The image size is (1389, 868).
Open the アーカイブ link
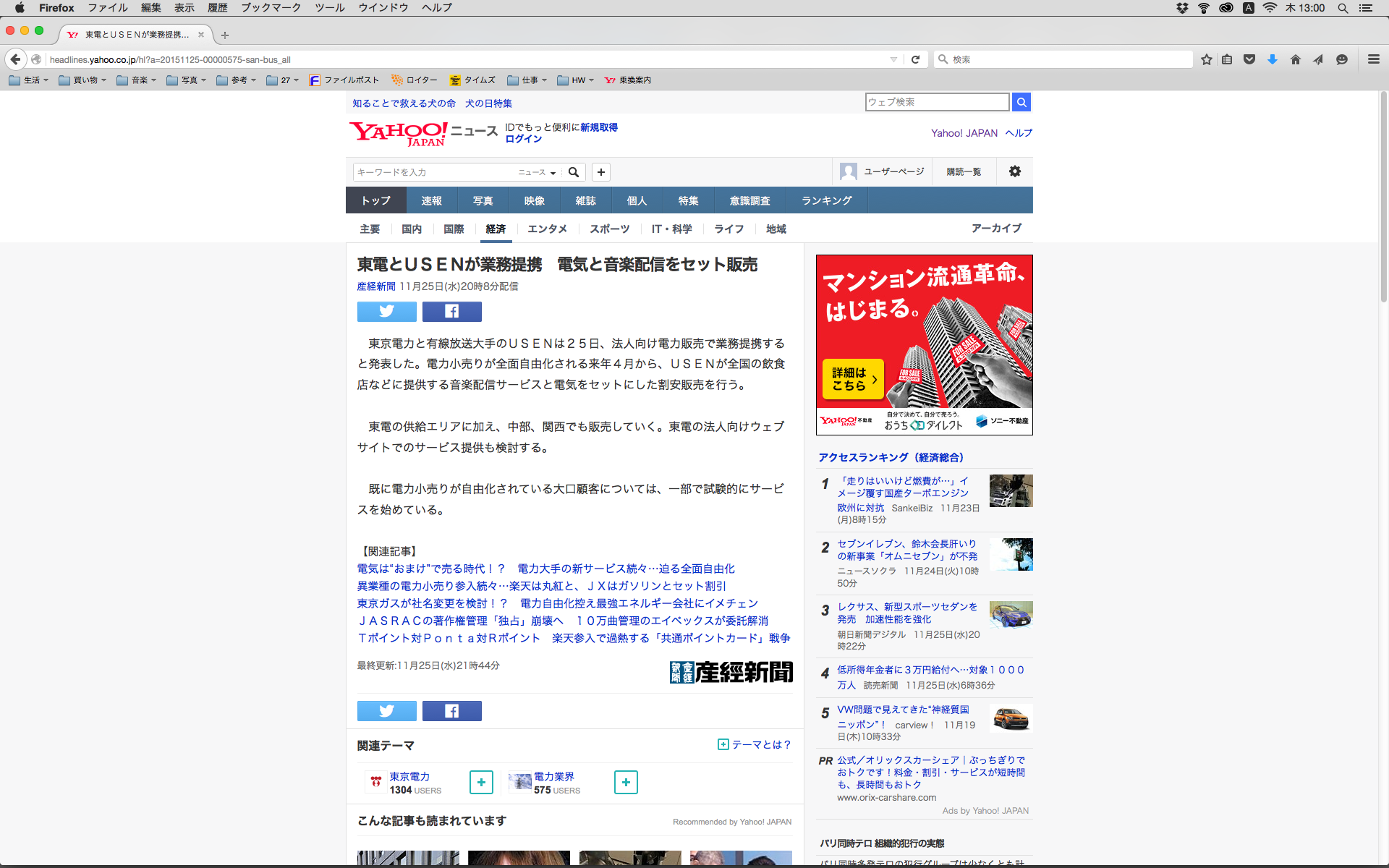pos(996,228)
